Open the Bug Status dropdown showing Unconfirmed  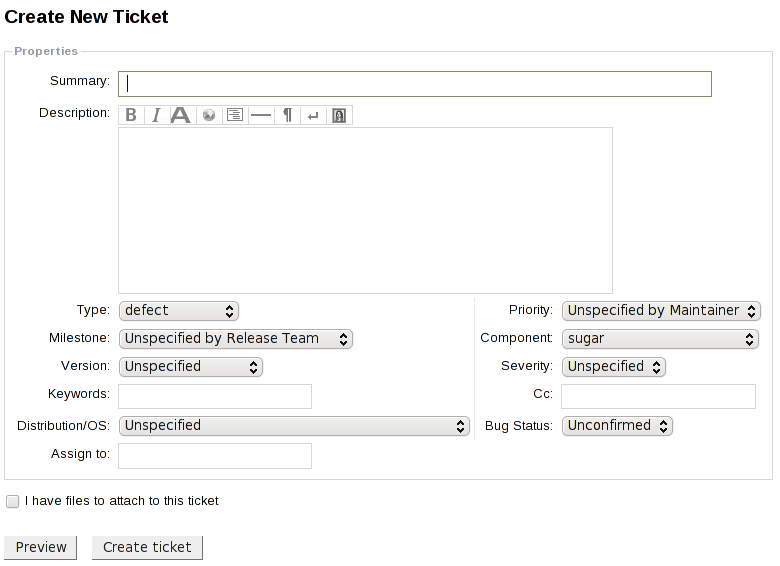(x=616, y=426)
